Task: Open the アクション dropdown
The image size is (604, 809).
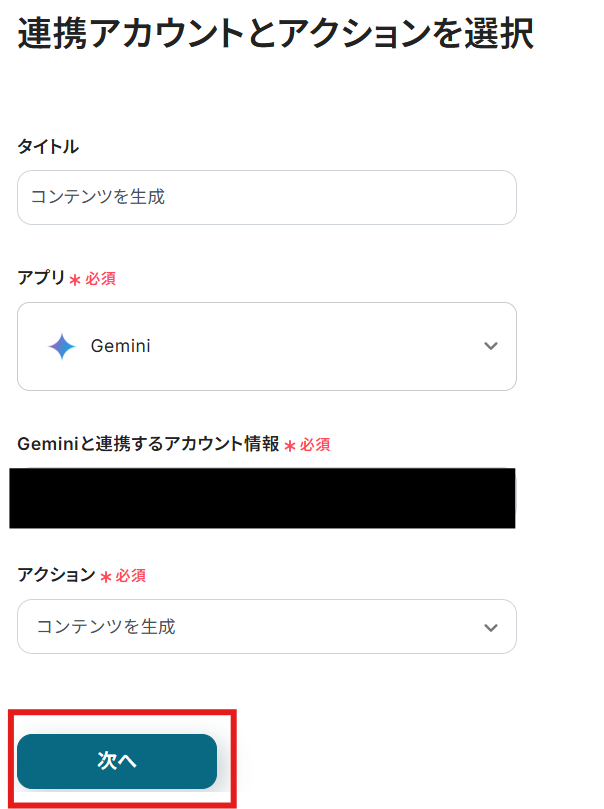Action: tap(266, 627)
